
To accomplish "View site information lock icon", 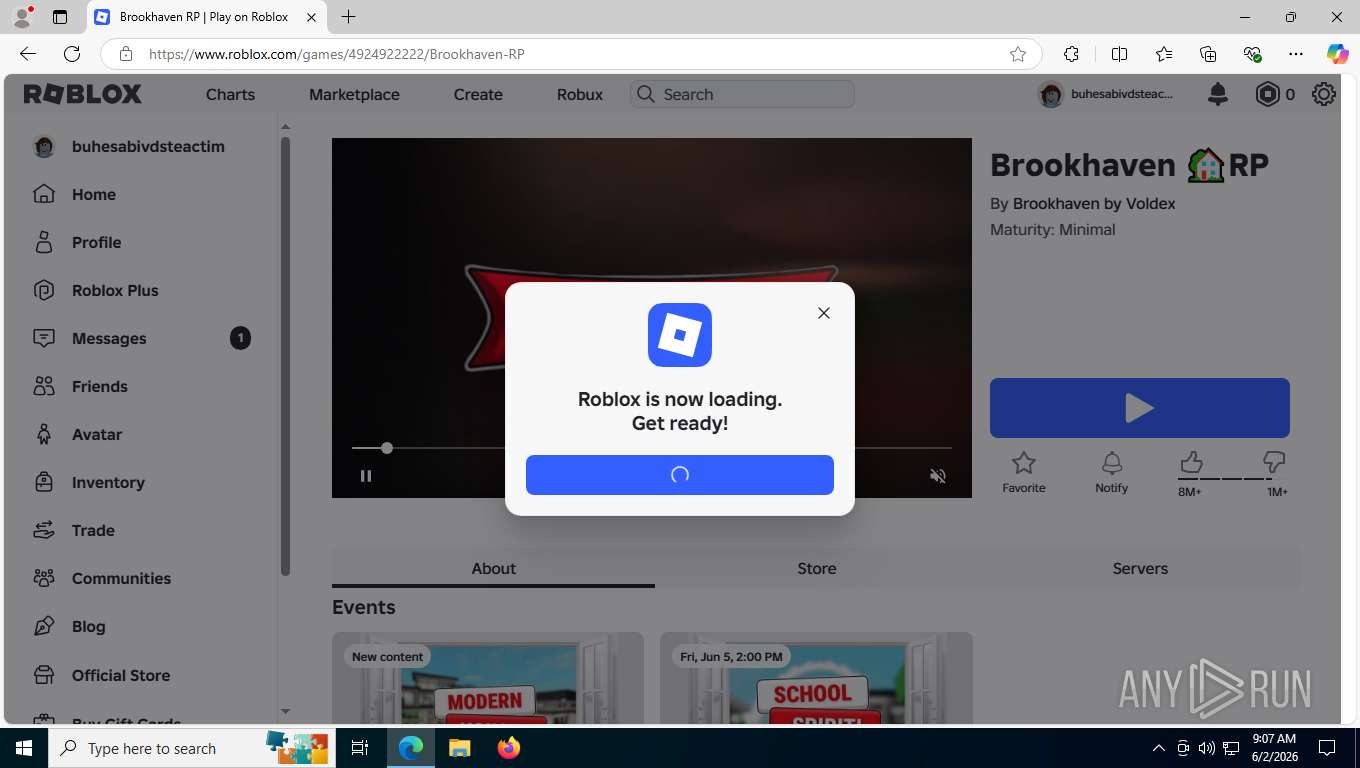I will point(126,54).
